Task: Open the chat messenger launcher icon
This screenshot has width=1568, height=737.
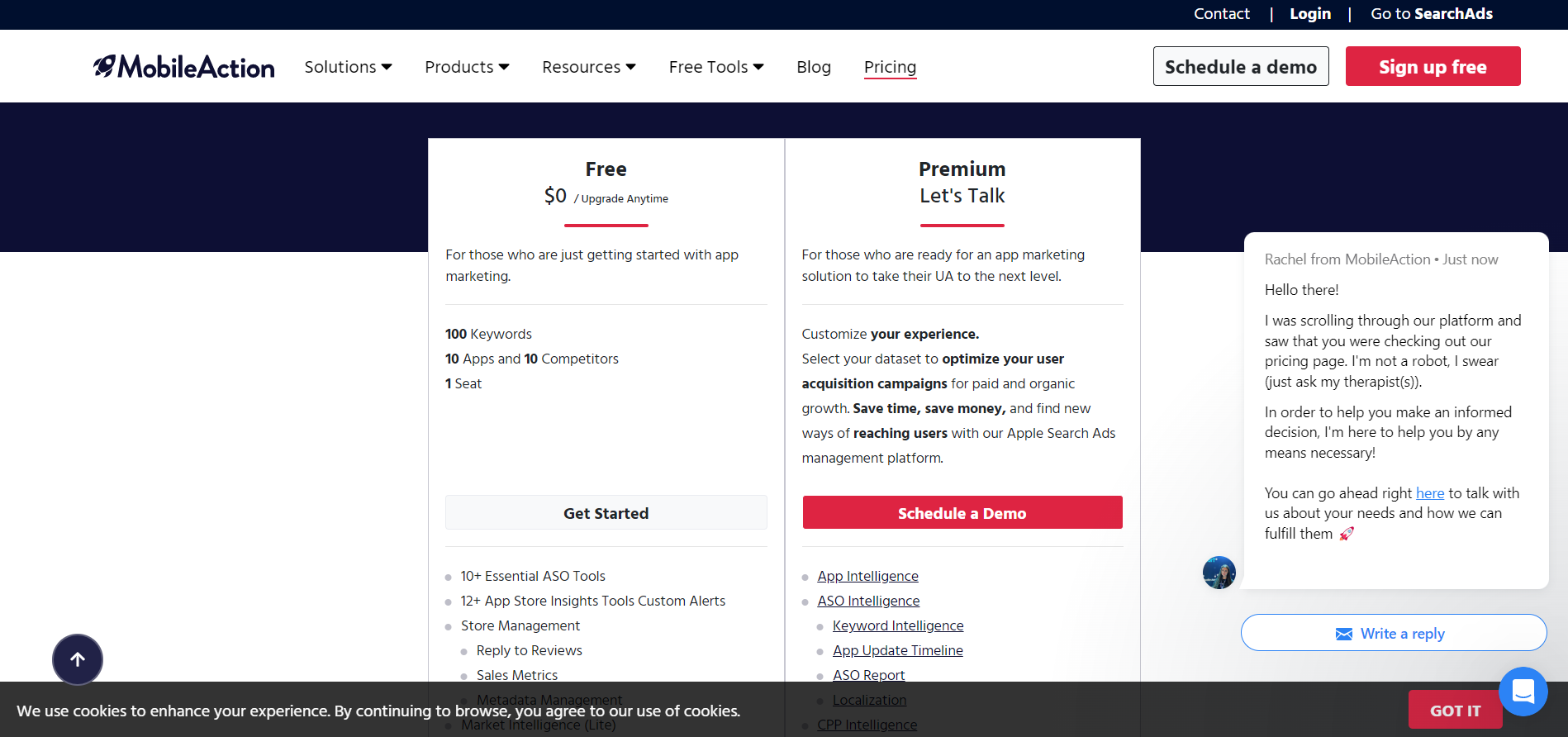Action: (1523, 691)
